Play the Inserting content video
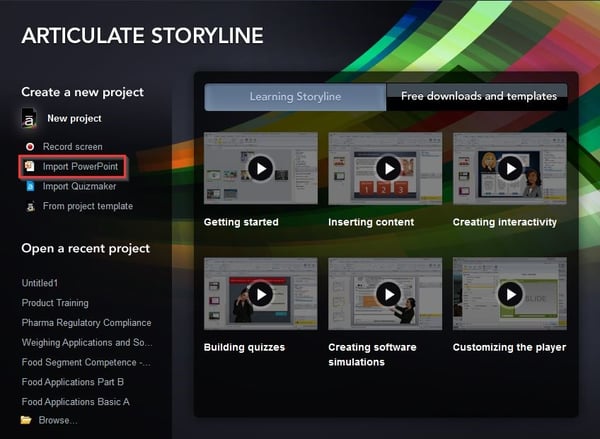The image size is (600, 439). coord(388,168)
